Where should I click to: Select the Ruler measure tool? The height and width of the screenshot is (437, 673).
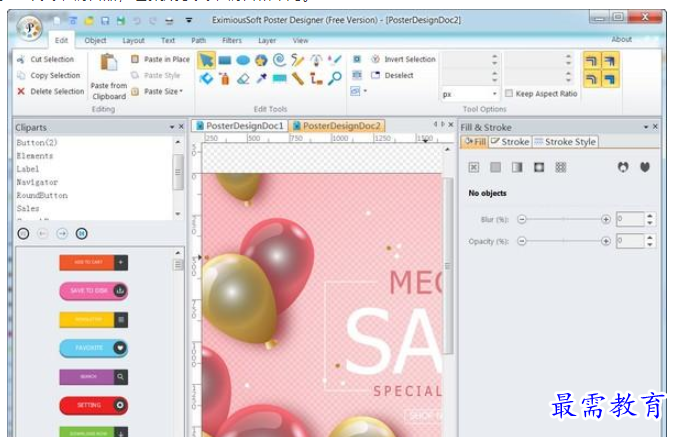coord(297,79)
